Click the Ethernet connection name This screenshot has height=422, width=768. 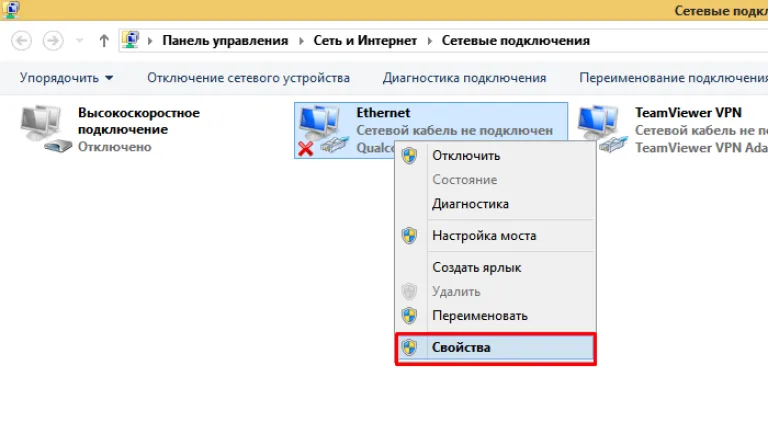point(383,113)
